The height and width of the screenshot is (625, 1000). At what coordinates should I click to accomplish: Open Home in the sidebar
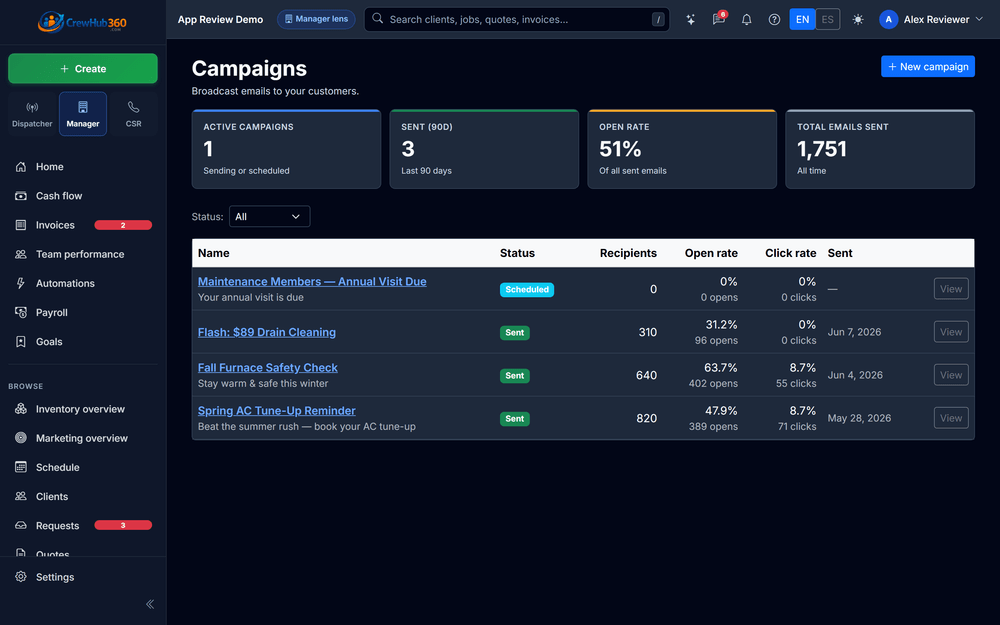pyautogui.click(x=83, y=166)
